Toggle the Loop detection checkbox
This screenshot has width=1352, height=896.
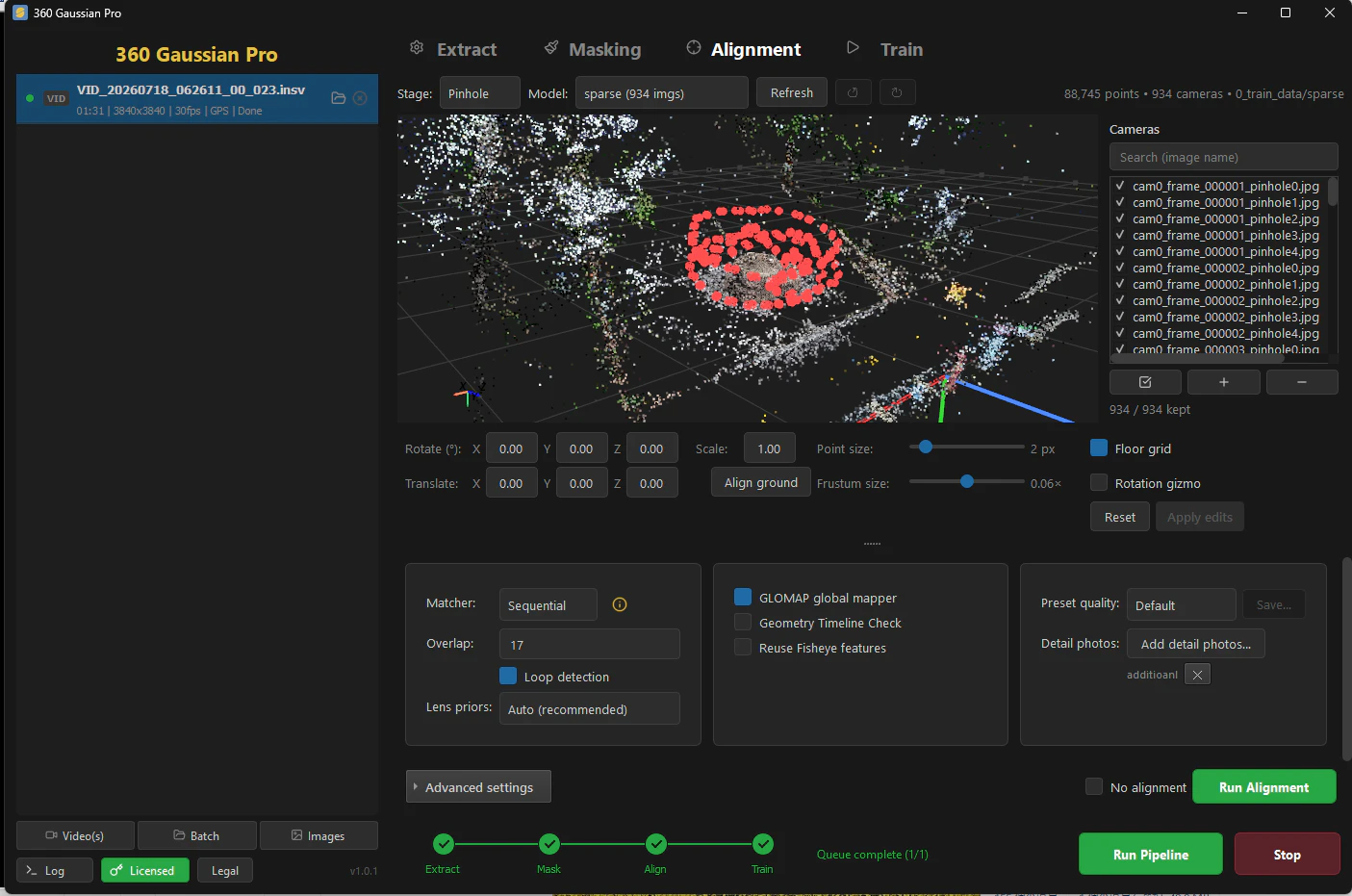pyautogui.click(x=508, y=676)
